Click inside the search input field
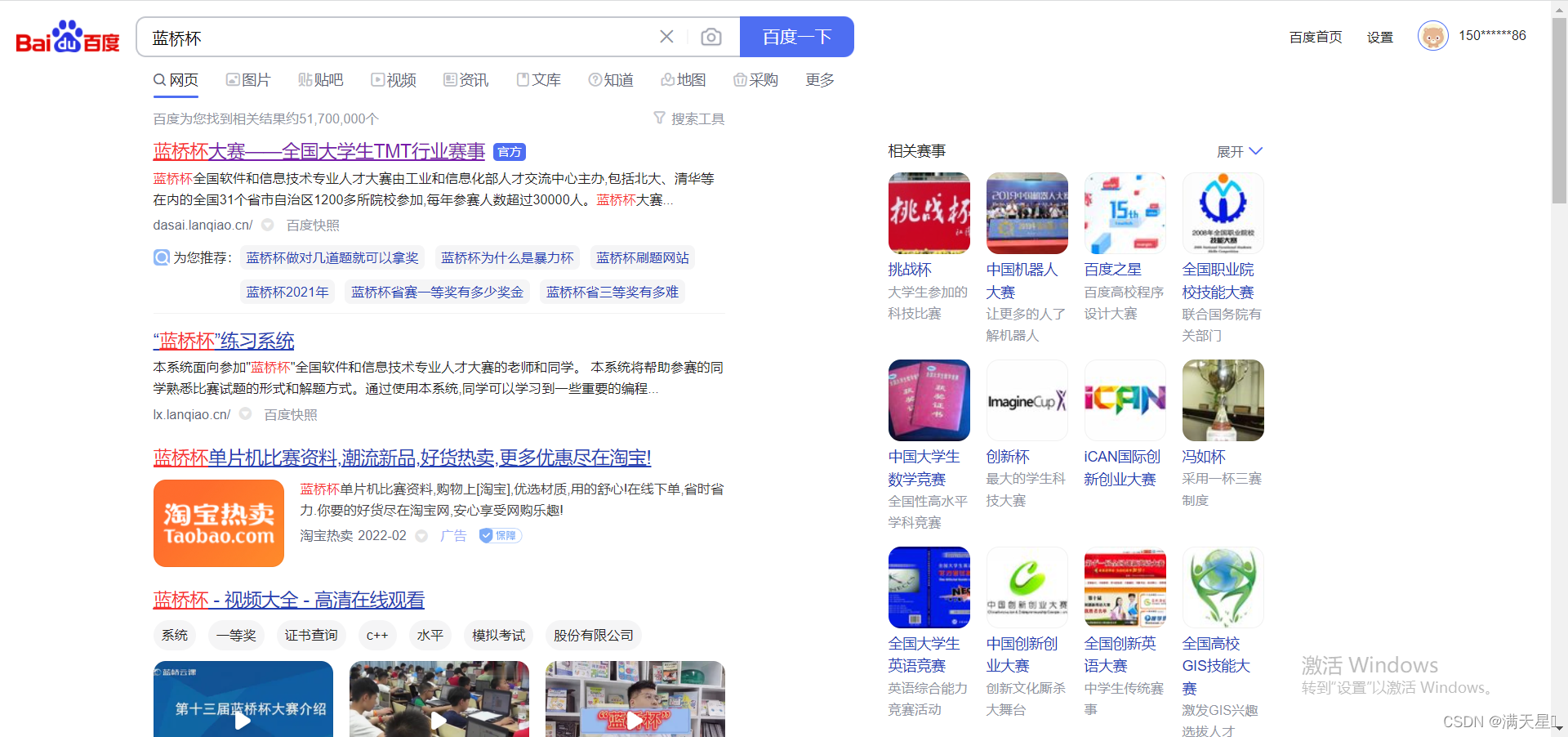Viewport: 1568px width, 737px height. coord(400,38)
